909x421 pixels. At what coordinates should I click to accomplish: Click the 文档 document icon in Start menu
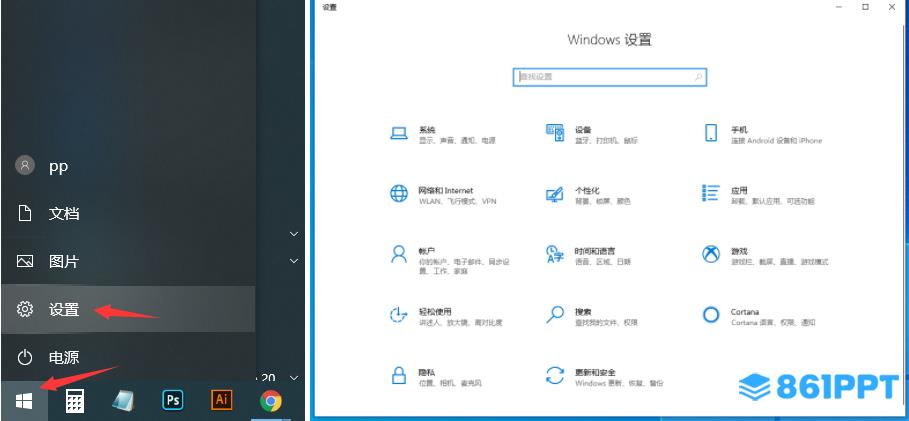pos(24,213)
